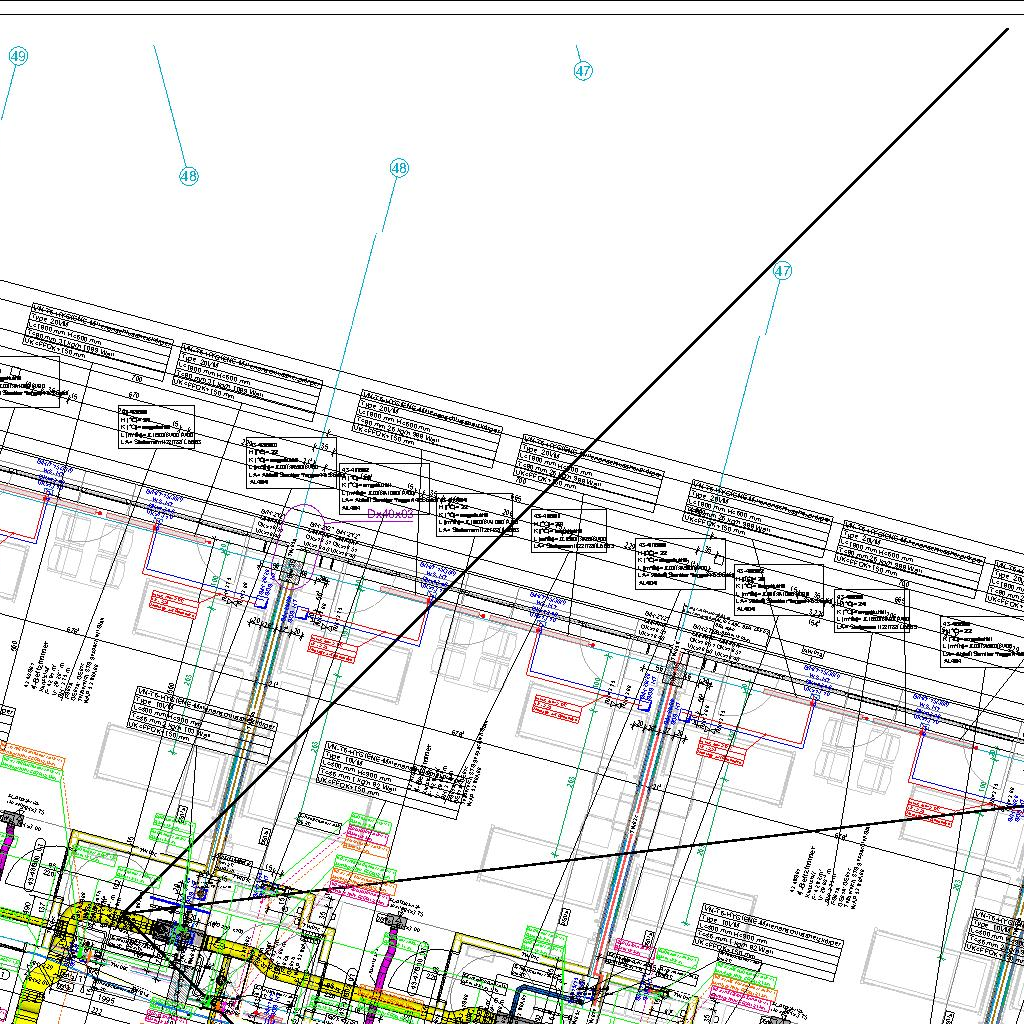Select the grid bubble 48 above the purple ellipse
1024x1024 pixels.
(x=399, y=168)
